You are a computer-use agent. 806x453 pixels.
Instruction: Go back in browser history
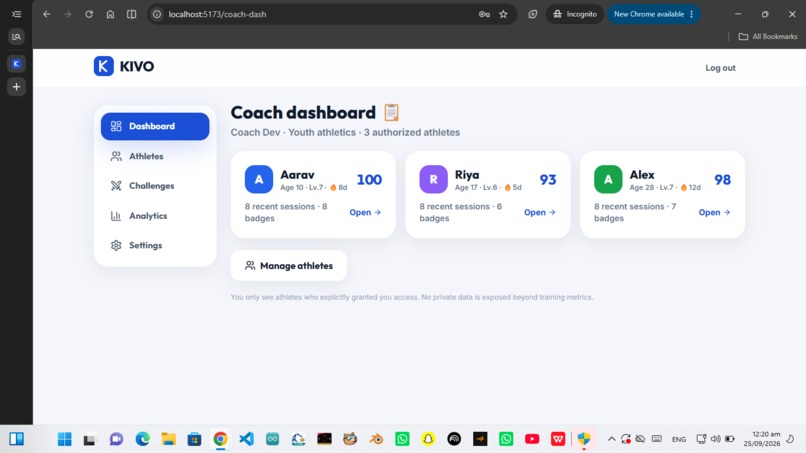pyautogui.click(x=47, y=14)
